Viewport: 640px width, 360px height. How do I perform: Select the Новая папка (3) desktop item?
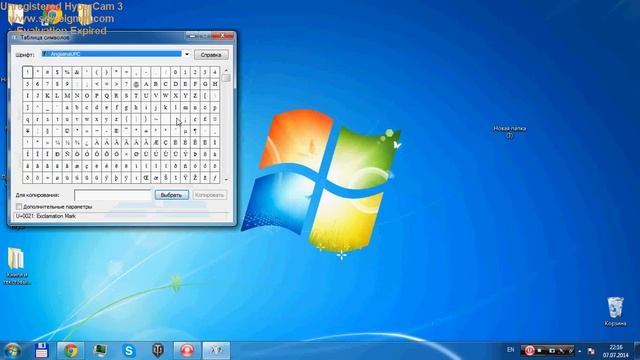pyautogui.click(x=510, y=131)
